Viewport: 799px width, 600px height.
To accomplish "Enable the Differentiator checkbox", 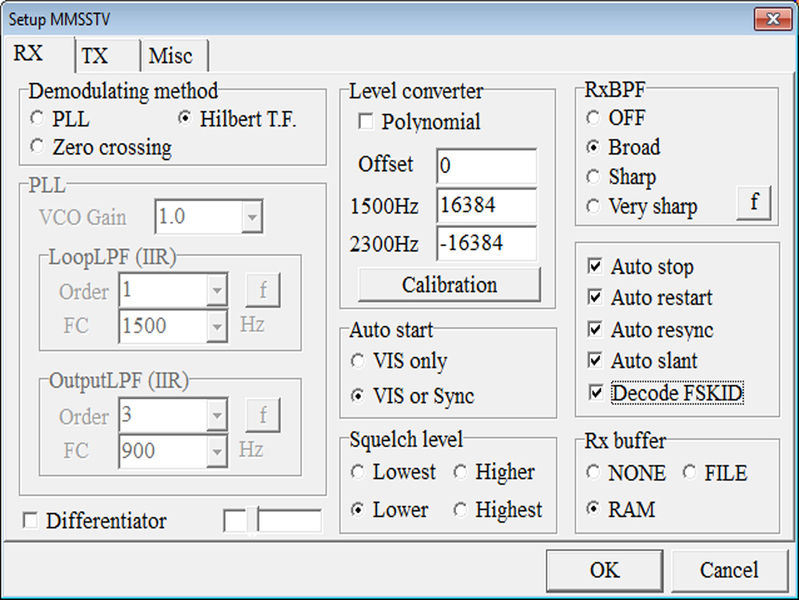I will click(x=30, y=521).
